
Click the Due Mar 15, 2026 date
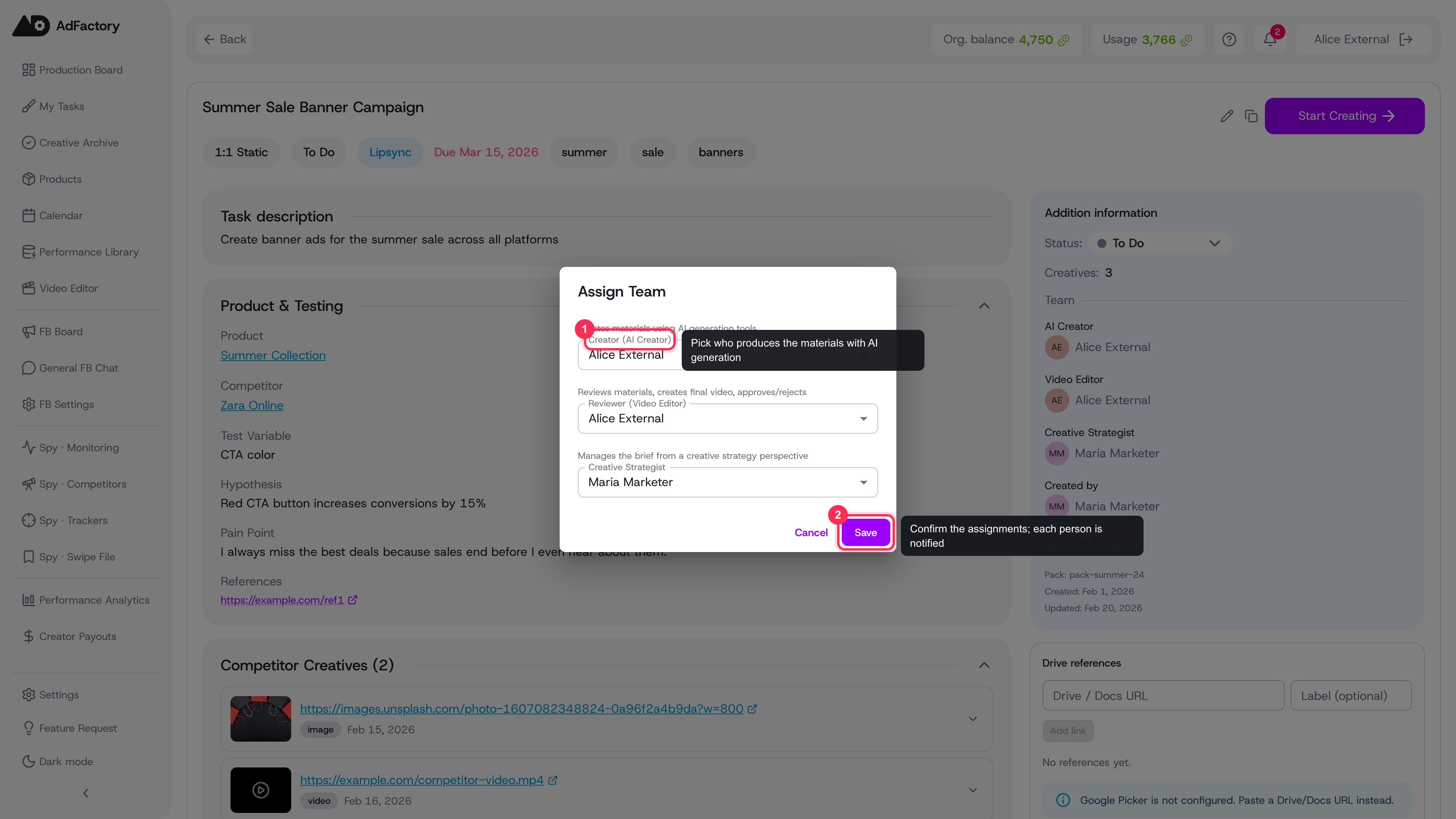[x=486, y=152]
